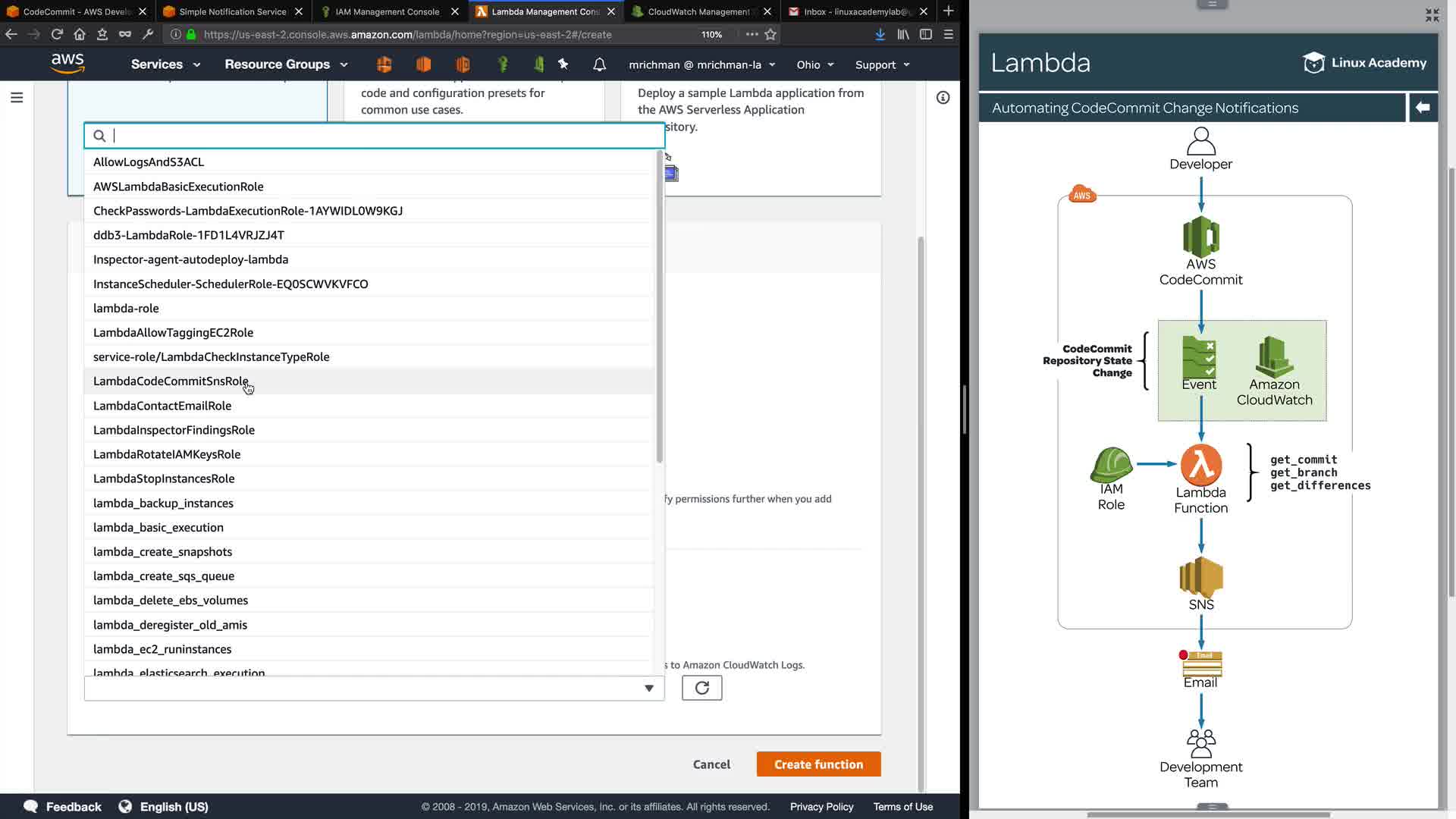Reload the browser page
This screenshot has width=1456, height=819.
point(57,34)
